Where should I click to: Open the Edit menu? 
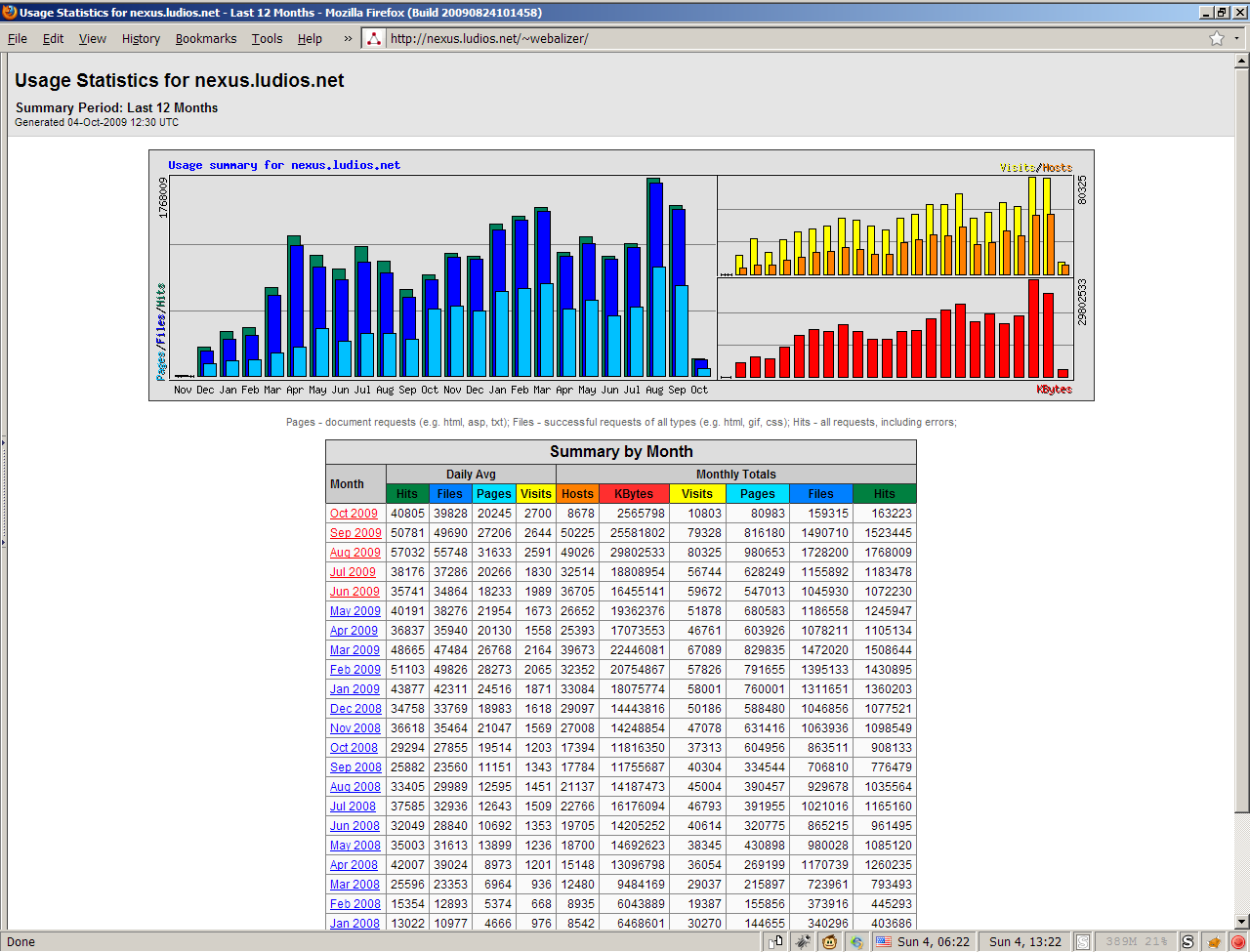click(54, 39)
